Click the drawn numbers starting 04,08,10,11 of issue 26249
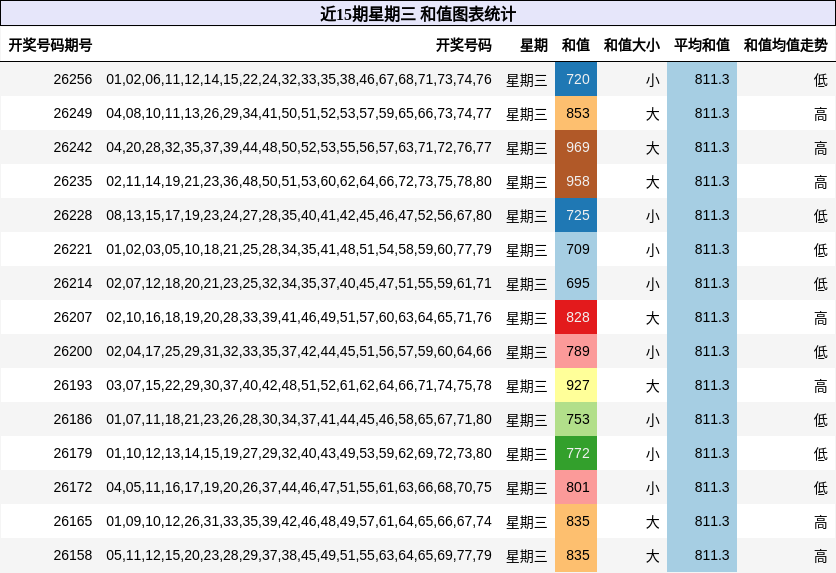This screenshot has height=573, width=836. coord(299,114)
